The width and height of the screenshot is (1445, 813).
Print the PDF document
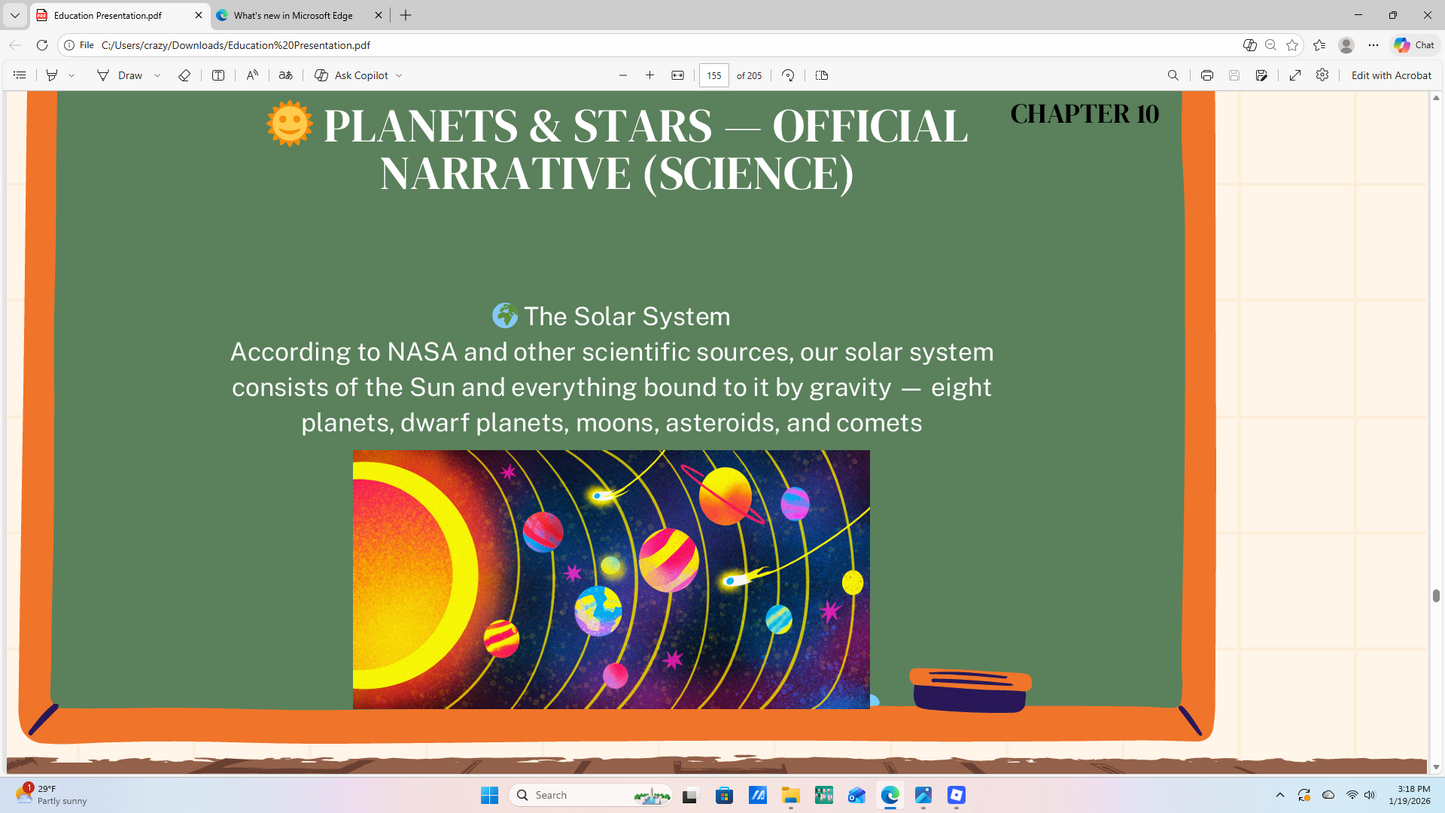[x=1207, y=75]
